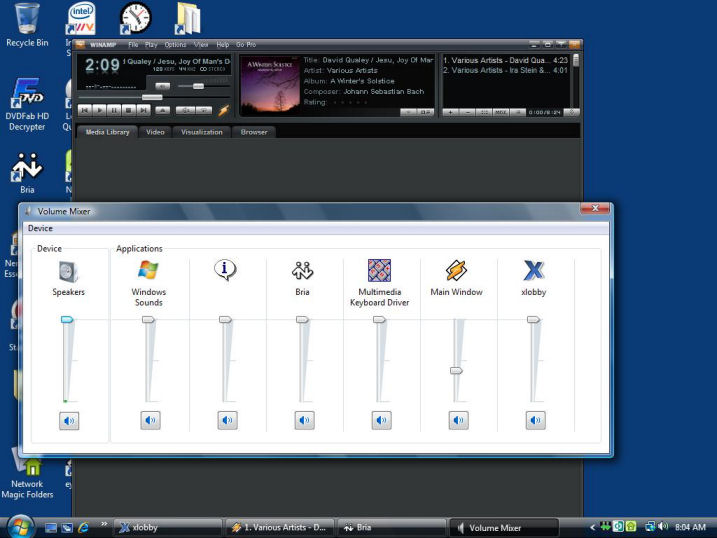
Task: Click the Windows Sounds flag icon
Action: coord(148,270)
